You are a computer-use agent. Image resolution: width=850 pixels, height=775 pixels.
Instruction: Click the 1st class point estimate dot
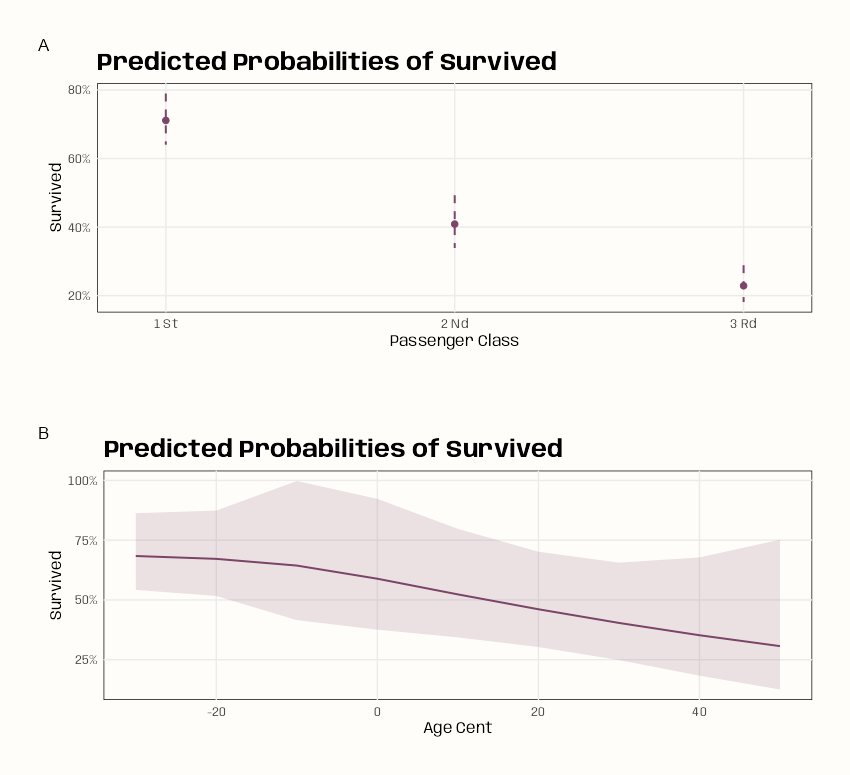pyautogui.click(x=166, y=120)
